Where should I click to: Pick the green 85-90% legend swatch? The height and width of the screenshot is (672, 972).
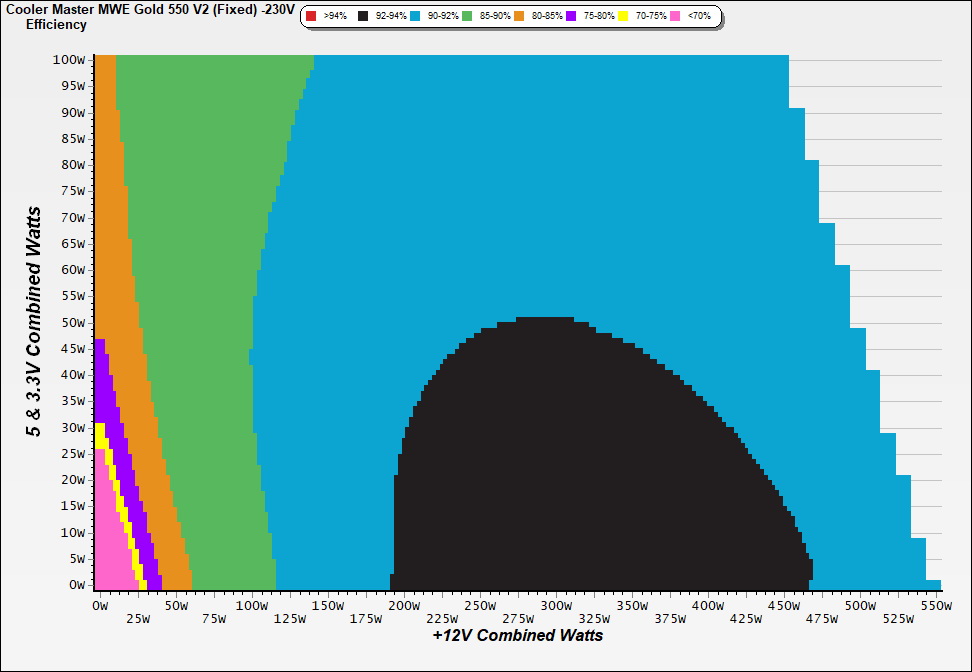[467, 17]
